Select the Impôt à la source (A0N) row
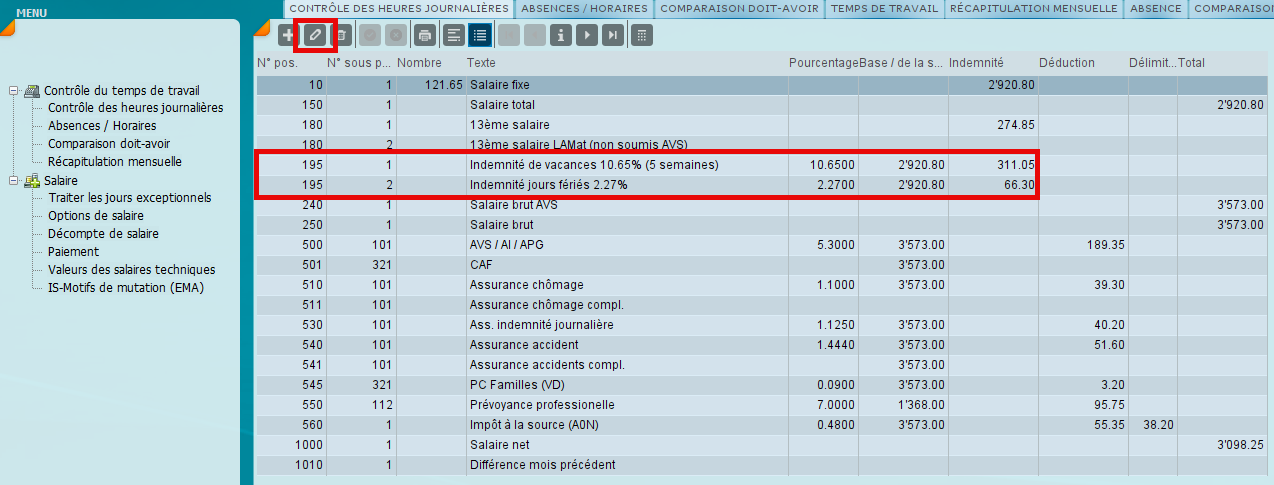Image resolution: width=1274 pixels, height=485 pixels. click(x=762, y=425)
